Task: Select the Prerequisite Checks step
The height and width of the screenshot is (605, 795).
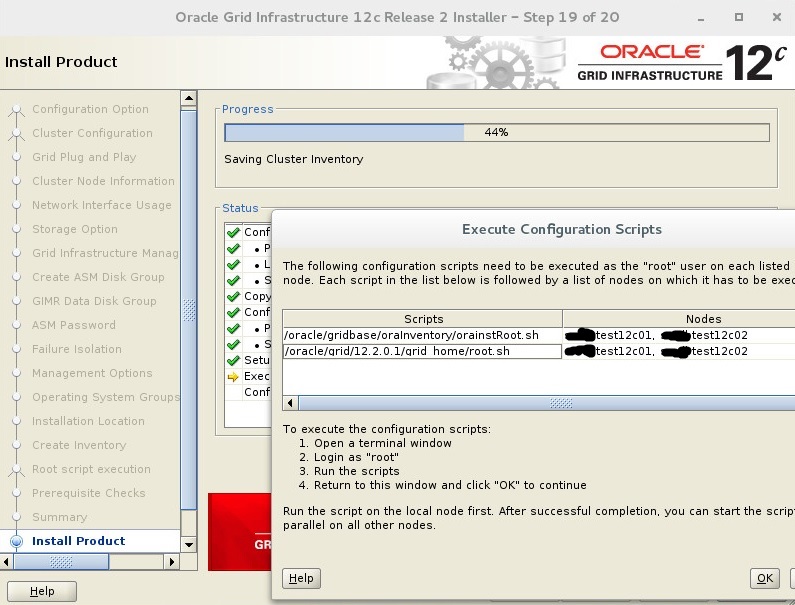Action: point(89,493)
